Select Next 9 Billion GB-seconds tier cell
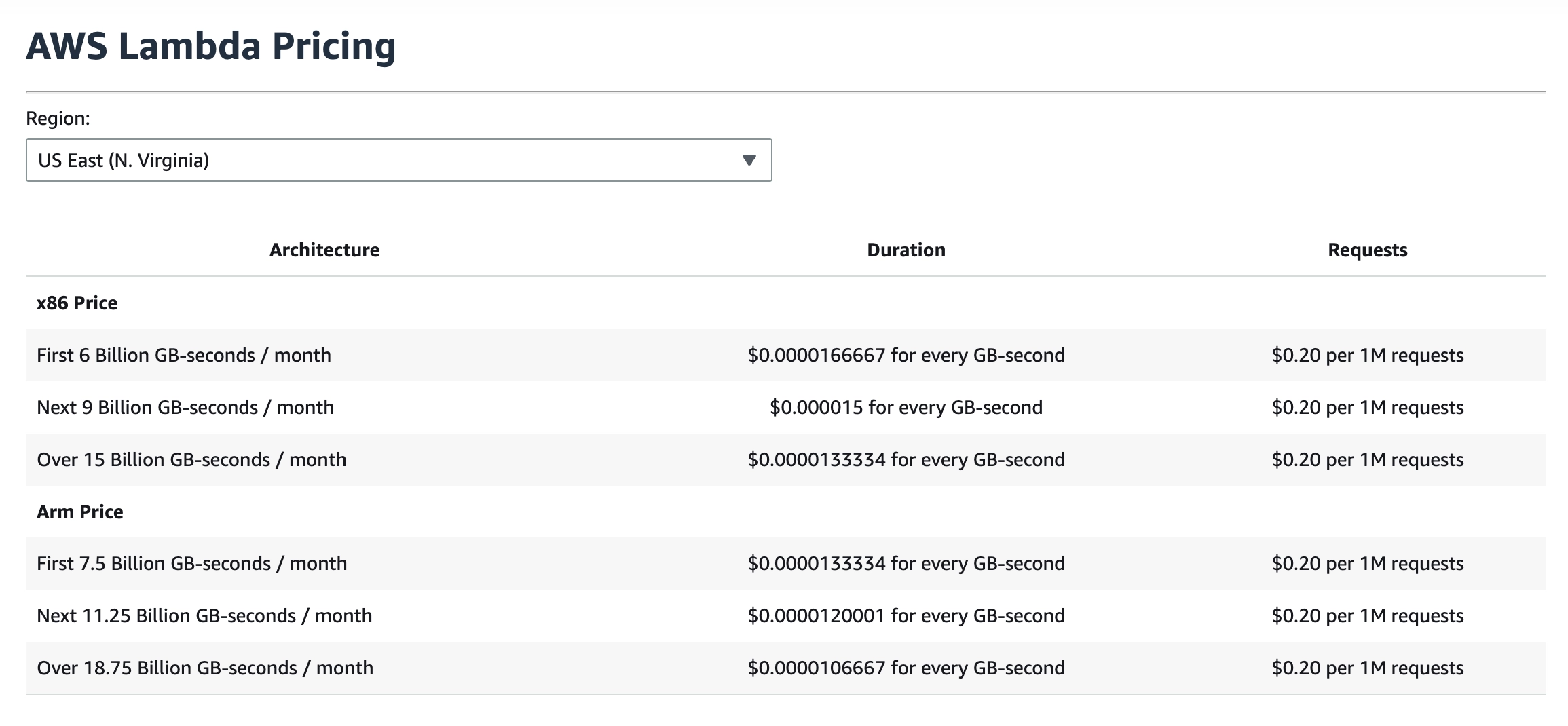Screen dimensions: 1568x726 185,407
